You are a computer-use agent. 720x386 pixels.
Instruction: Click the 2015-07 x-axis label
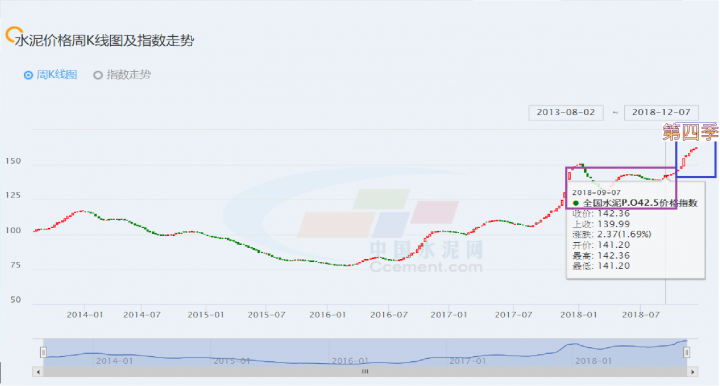pyautogui.click(x=266, y=315)
